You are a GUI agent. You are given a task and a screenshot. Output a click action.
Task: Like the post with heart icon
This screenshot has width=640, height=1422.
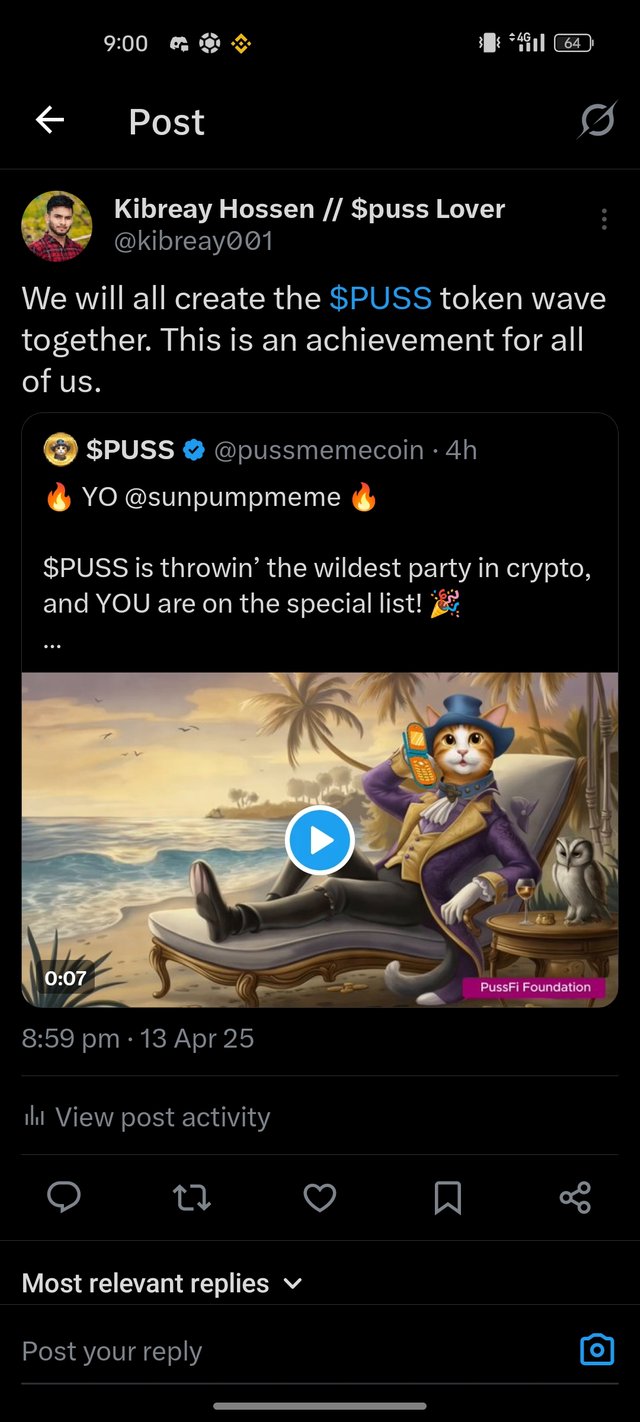pyautogui.click(x=320, y=1197)
